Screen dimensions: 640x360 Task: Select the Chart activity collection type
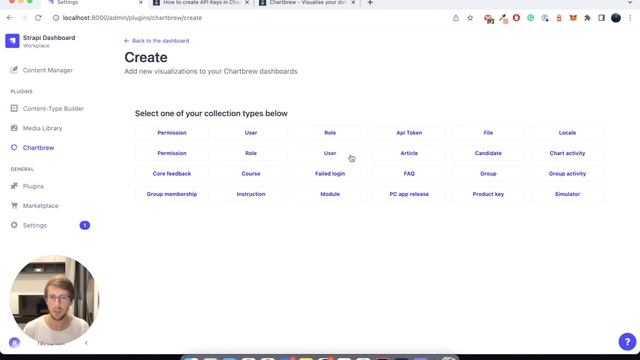click(x=567, y=153)
